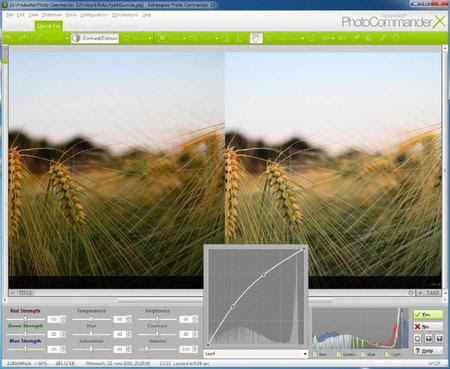
Task: Open the File menu
Action: [x=9, y=15]
